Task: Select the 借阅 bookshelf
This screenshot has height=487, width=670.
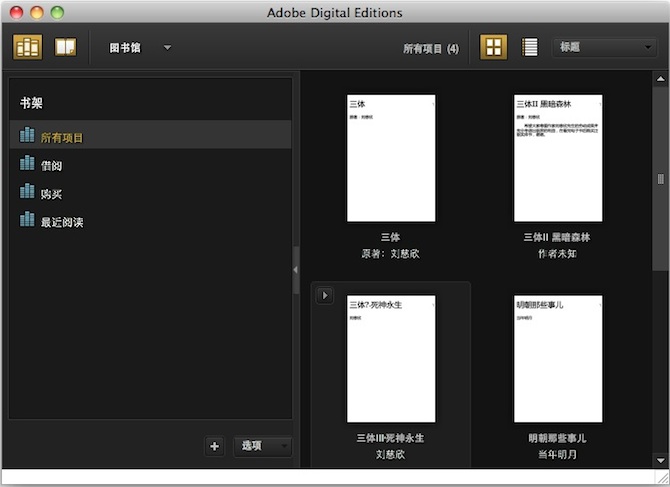Action: tap(150, 163)
